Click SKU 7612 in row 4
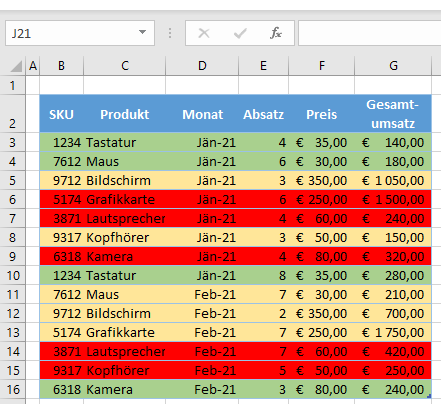Image resolution: width=441 pixels, height=407 pixels. (x=61, y=161)
